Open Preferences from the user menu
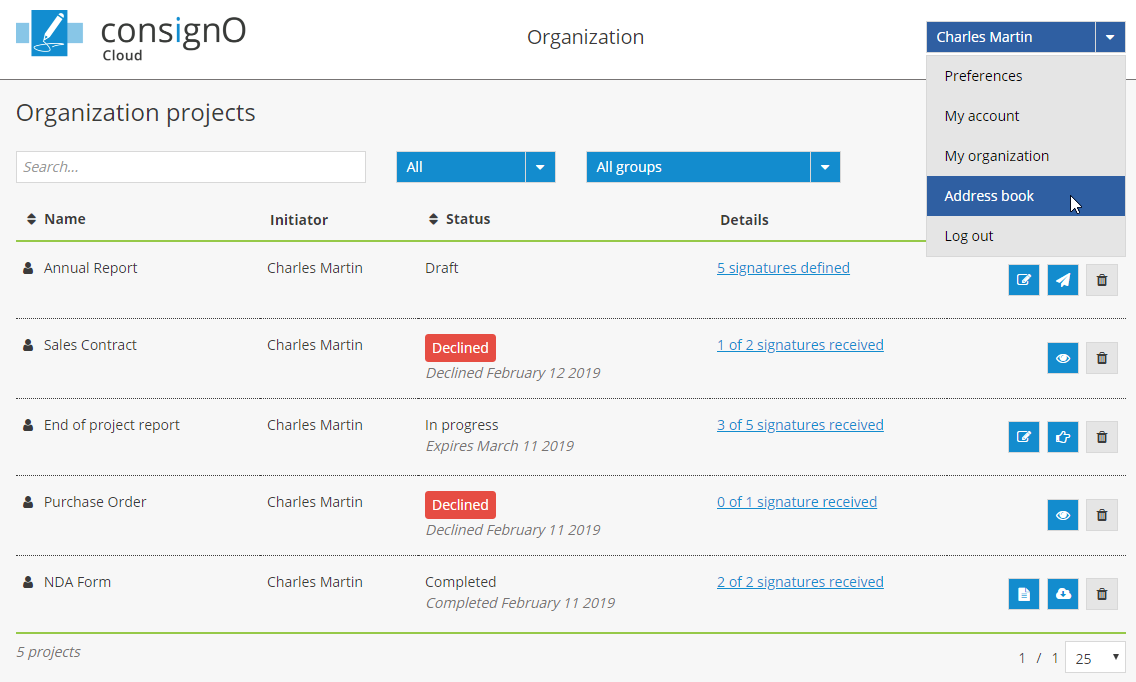The image size is (1136, 682). coord(983,76)
